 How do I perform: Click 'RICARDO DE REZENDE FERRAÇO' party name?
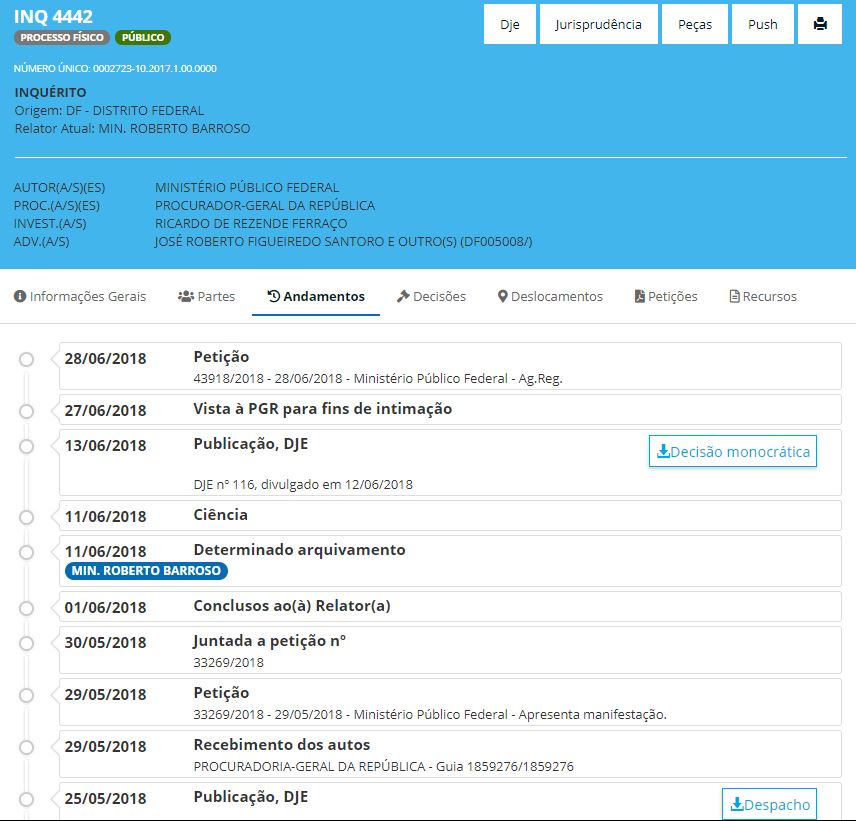click(x=251, y=223)
